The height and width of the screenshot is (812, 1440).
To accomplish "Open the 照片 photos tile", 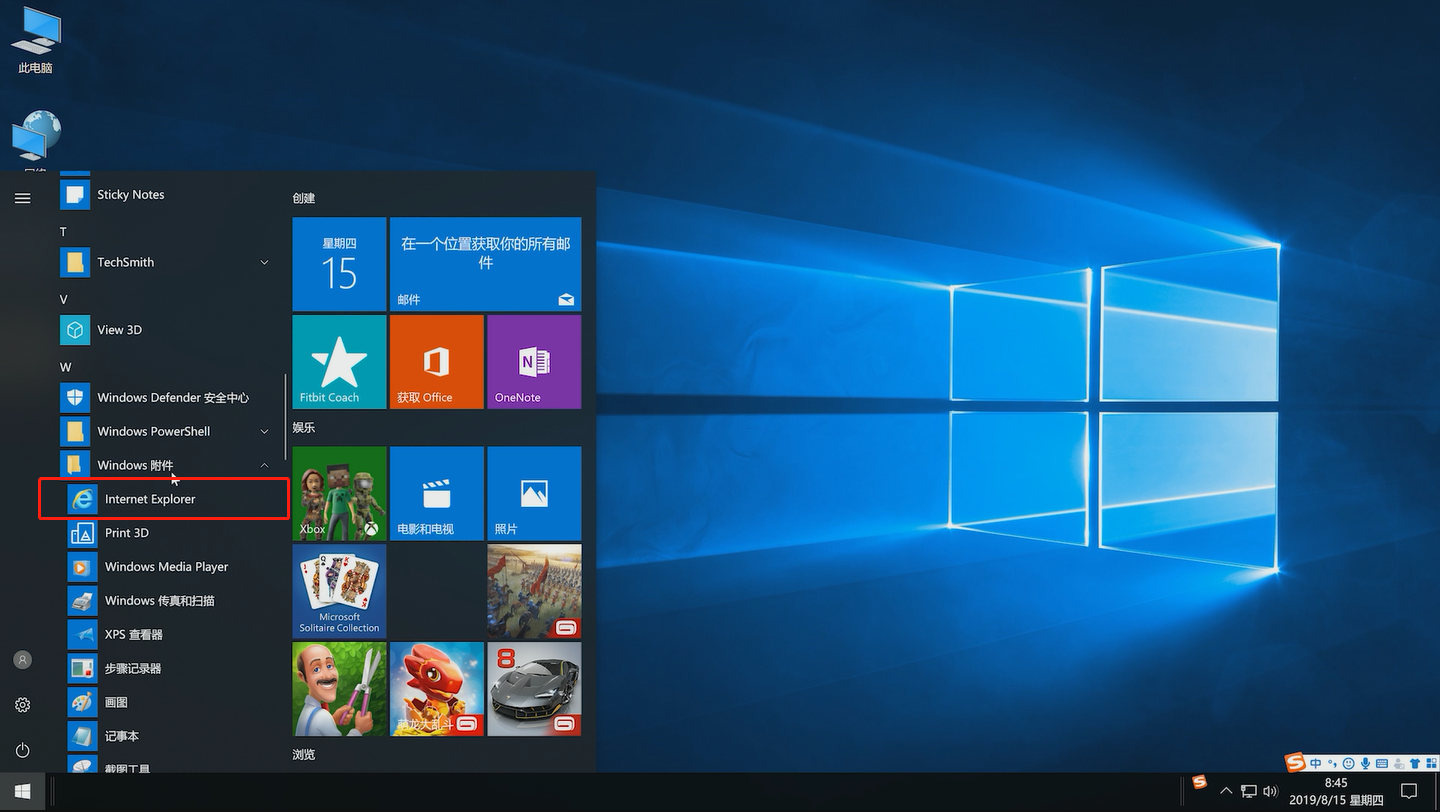I will [x=534, y=494].
